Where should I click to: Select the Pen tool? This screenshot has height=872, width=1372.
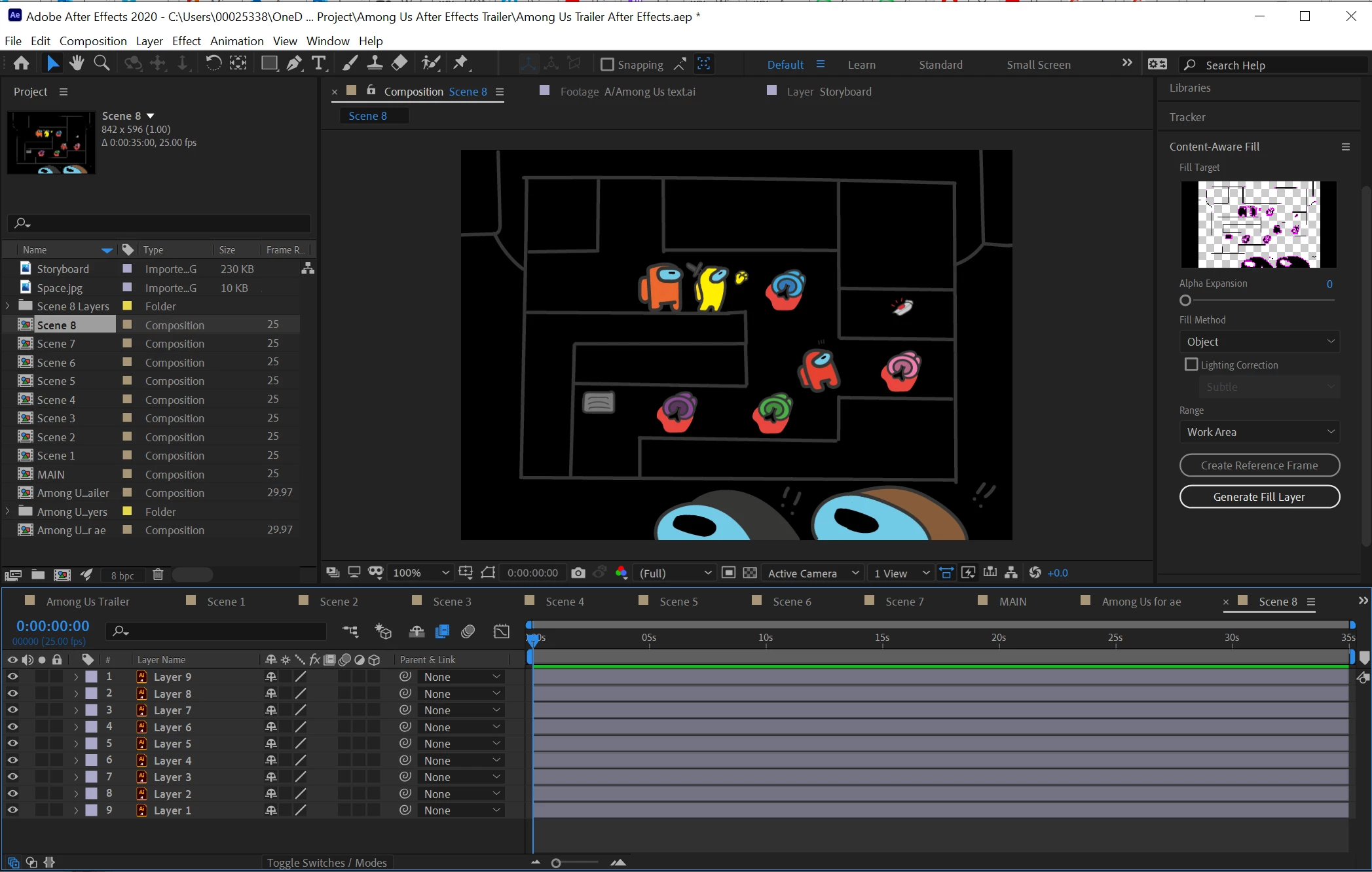click(294, 63)
